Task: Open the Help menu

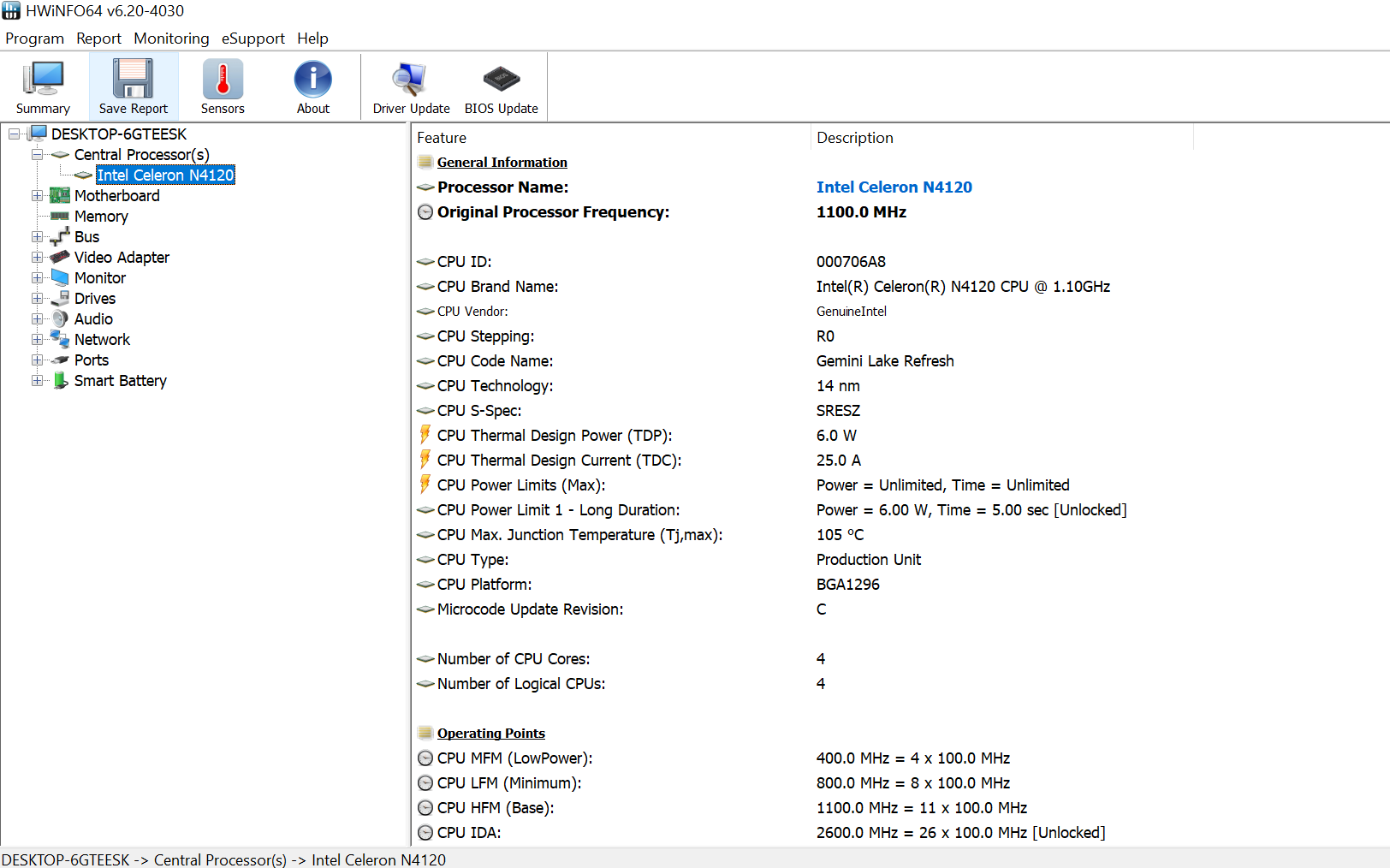Action: coord(312,39)
